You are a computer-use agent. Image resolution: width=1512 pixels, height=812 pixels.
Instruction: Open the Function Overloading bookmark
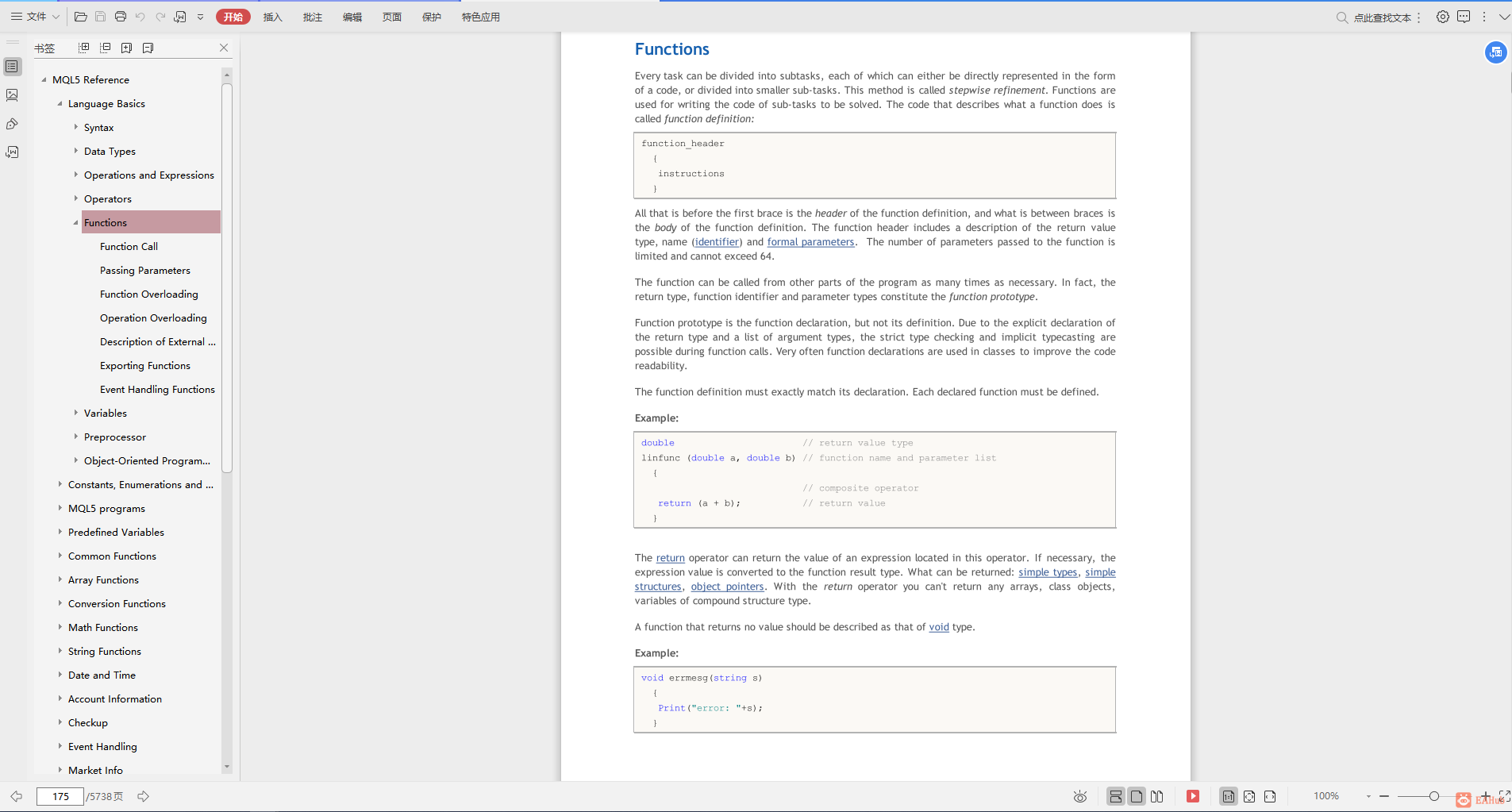click(149, 294)
